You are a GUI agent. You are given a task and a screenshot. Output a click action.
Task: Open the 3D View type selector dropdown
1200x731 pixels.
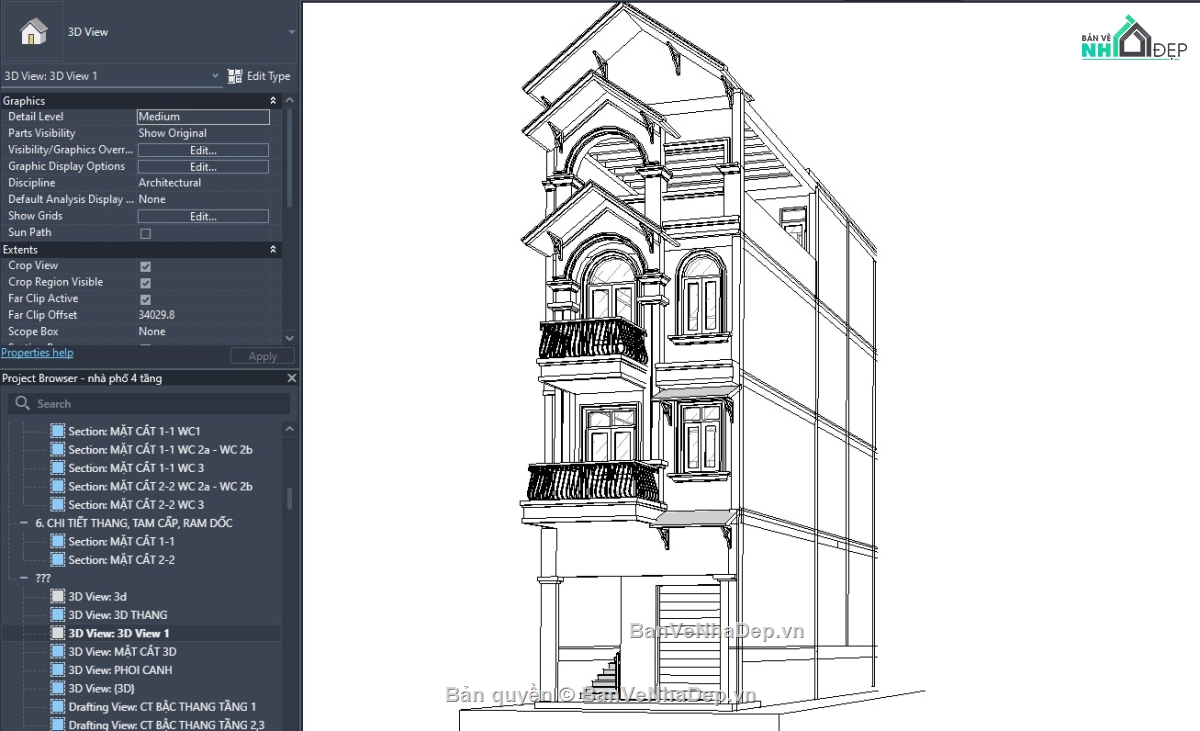(292, 32)
